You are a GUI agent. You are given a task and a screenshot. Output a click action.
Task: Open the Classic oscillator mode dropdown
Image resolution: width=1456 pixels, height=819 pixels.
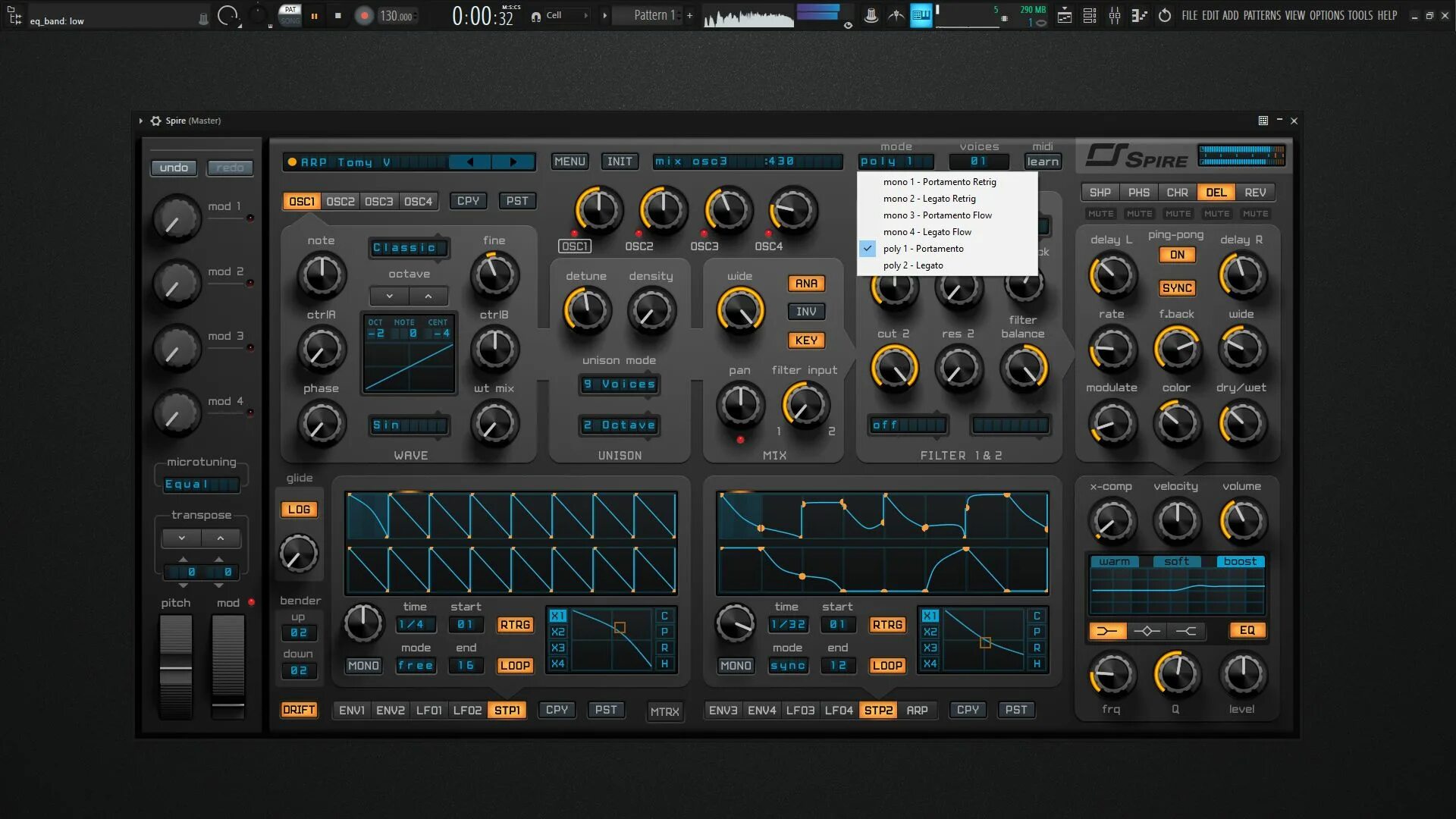pos(409,248)
